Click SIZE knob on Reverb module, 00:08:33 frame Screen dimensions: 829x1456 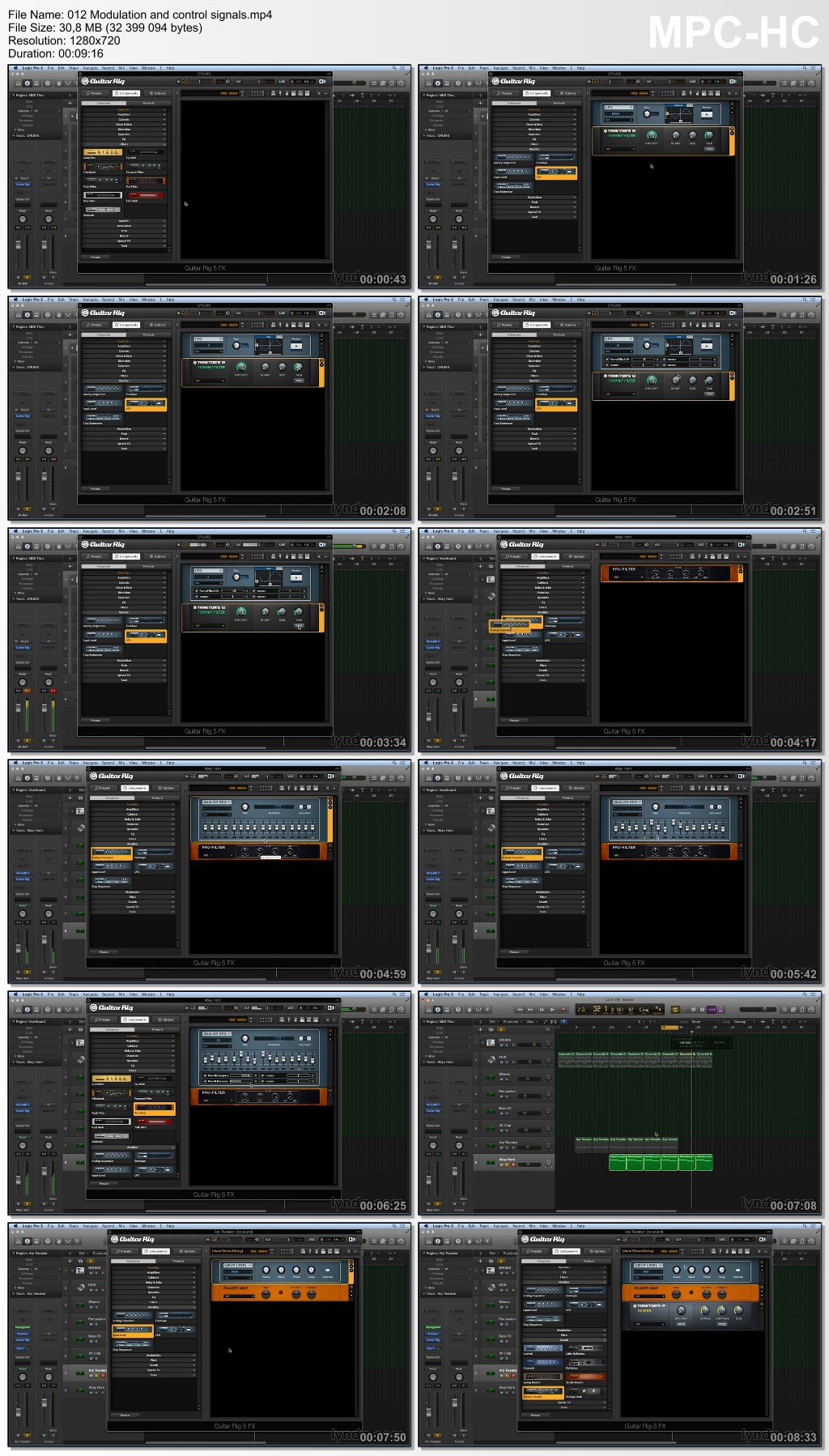[739, 1310]
